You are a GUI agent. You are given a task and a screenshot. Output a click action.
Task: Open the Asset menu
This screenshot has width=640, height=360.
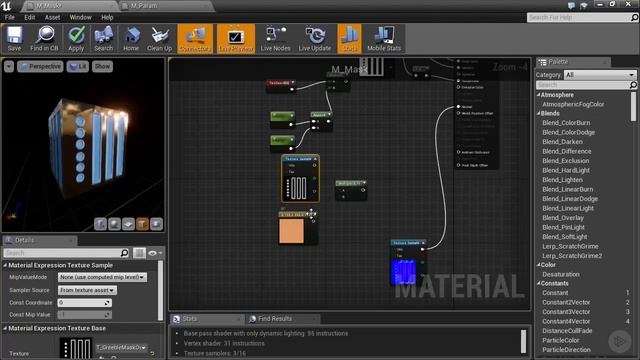(x=52, y=18)
